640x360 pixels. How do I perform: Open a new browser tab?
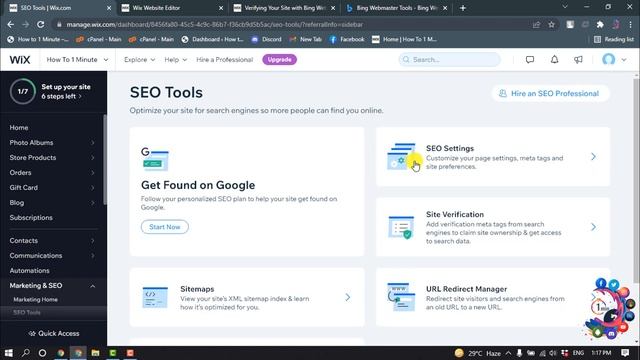462,8
